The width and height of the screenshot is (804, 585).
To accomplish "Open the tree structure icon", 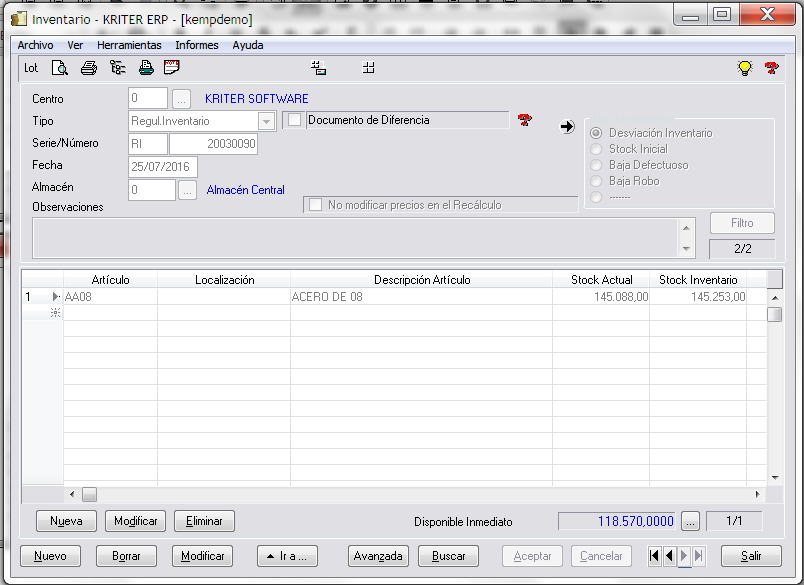I will point(117,68).
